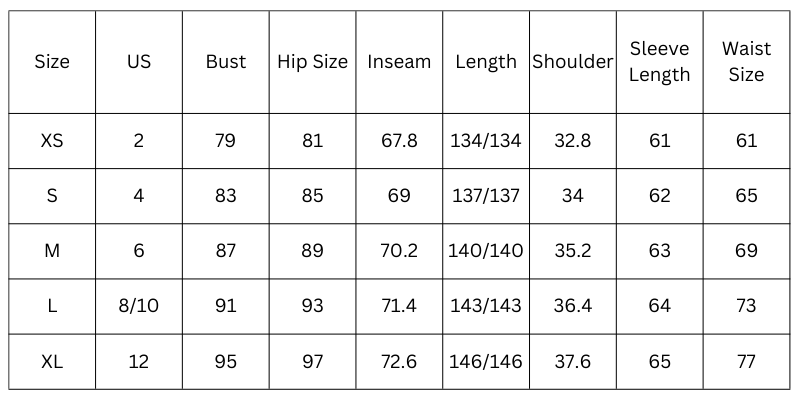Image resolution: width=800 pixels, height=400 pixels.
Task: Select the US size 12 cell
Action: click(x=139, y=362)
